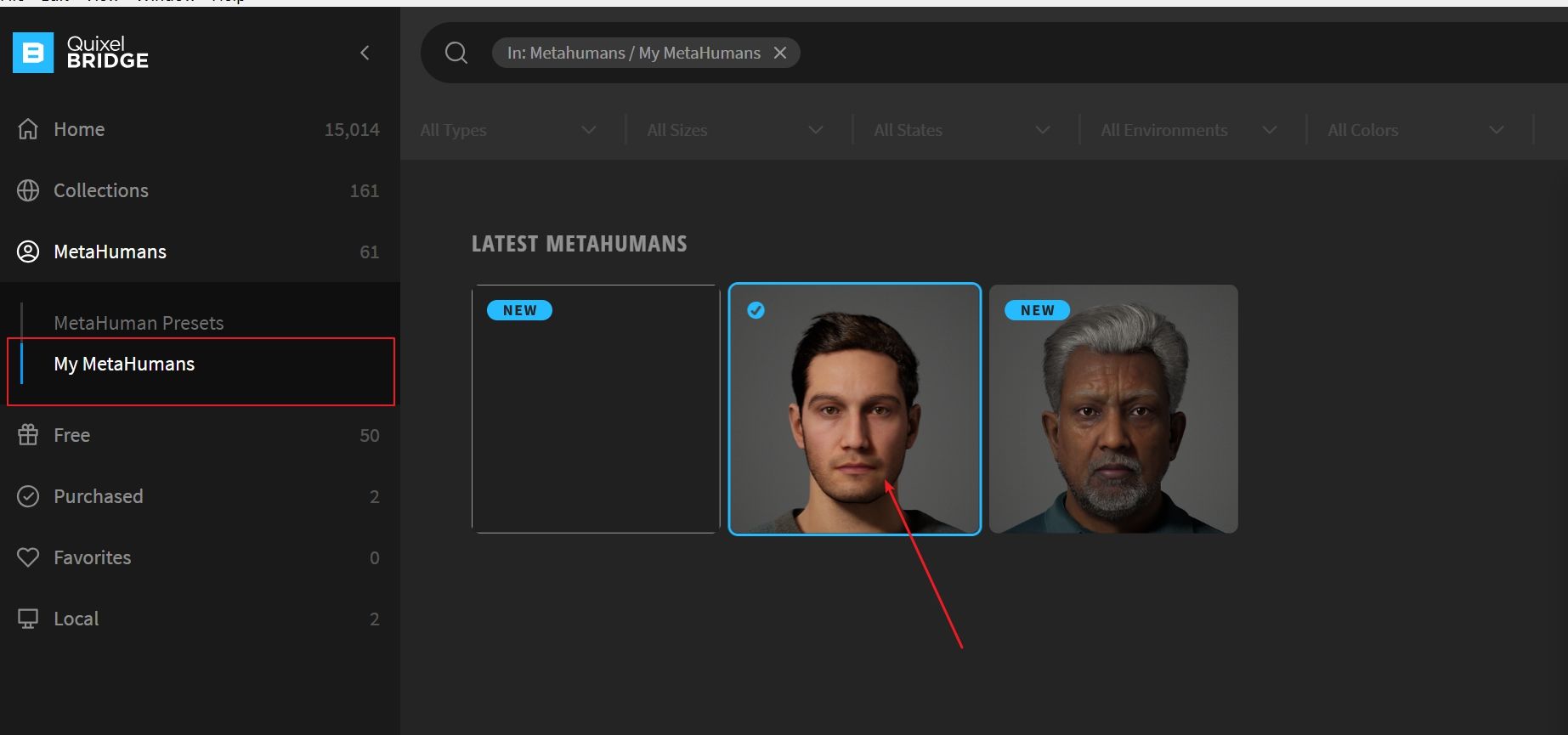
Task: Click the NEW badge on the gray-haired man
Action: click(1037, 310)
